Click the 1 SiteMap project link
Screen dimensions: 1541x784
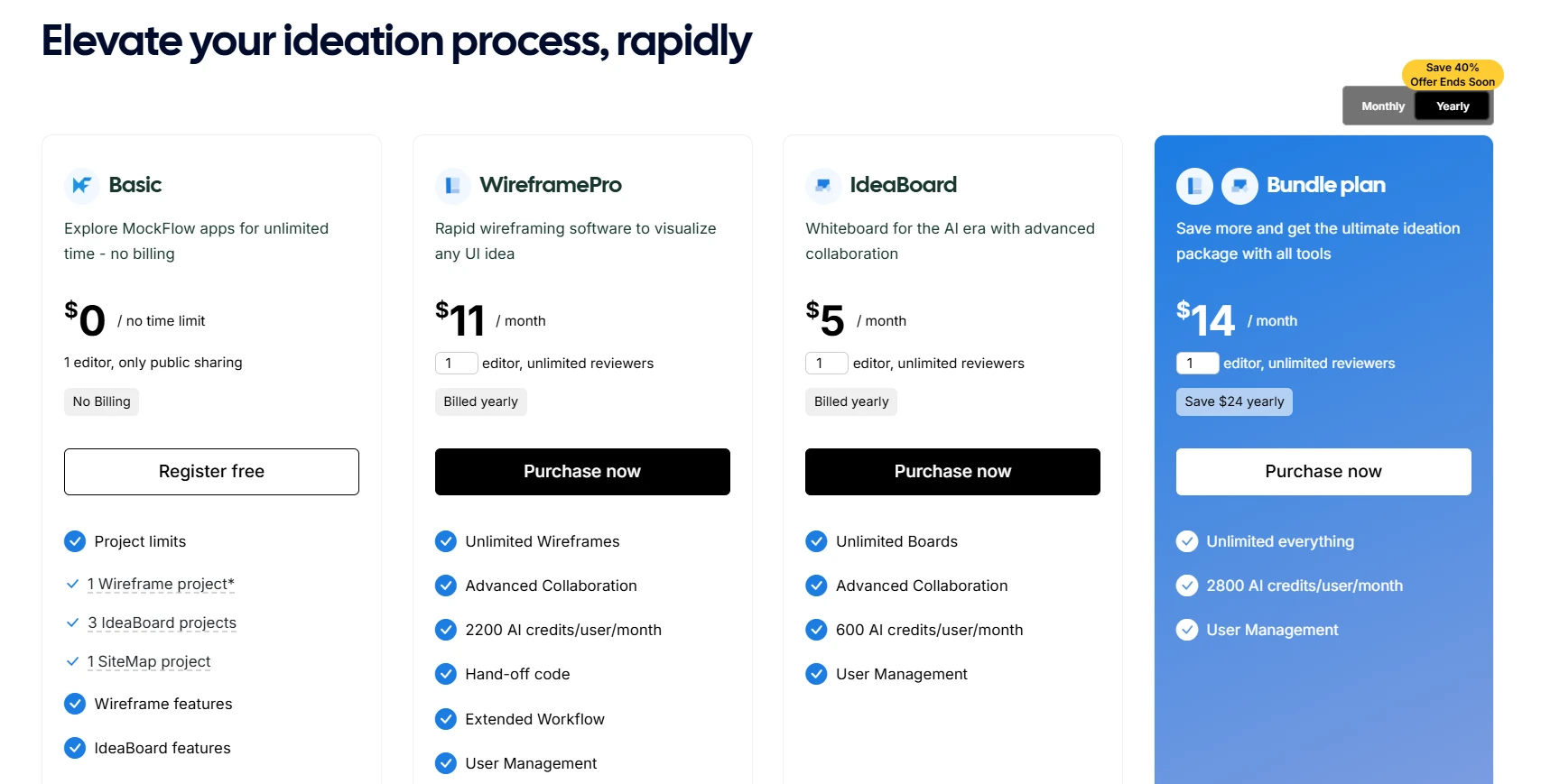148,661
